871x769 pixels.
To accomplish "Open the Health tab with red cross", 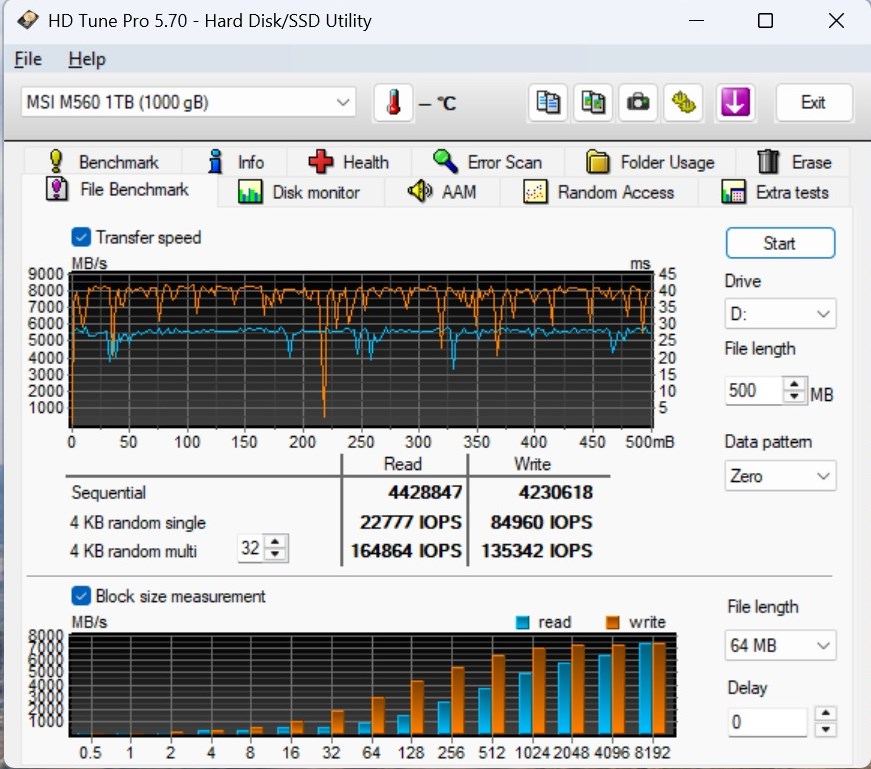I will pos(349,162).
